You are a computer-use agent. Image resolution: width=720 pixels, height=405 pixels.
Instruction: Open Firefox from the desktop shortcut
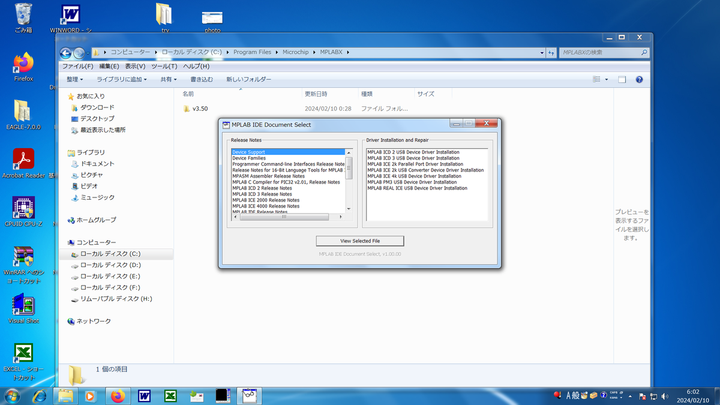click(23, 66)
